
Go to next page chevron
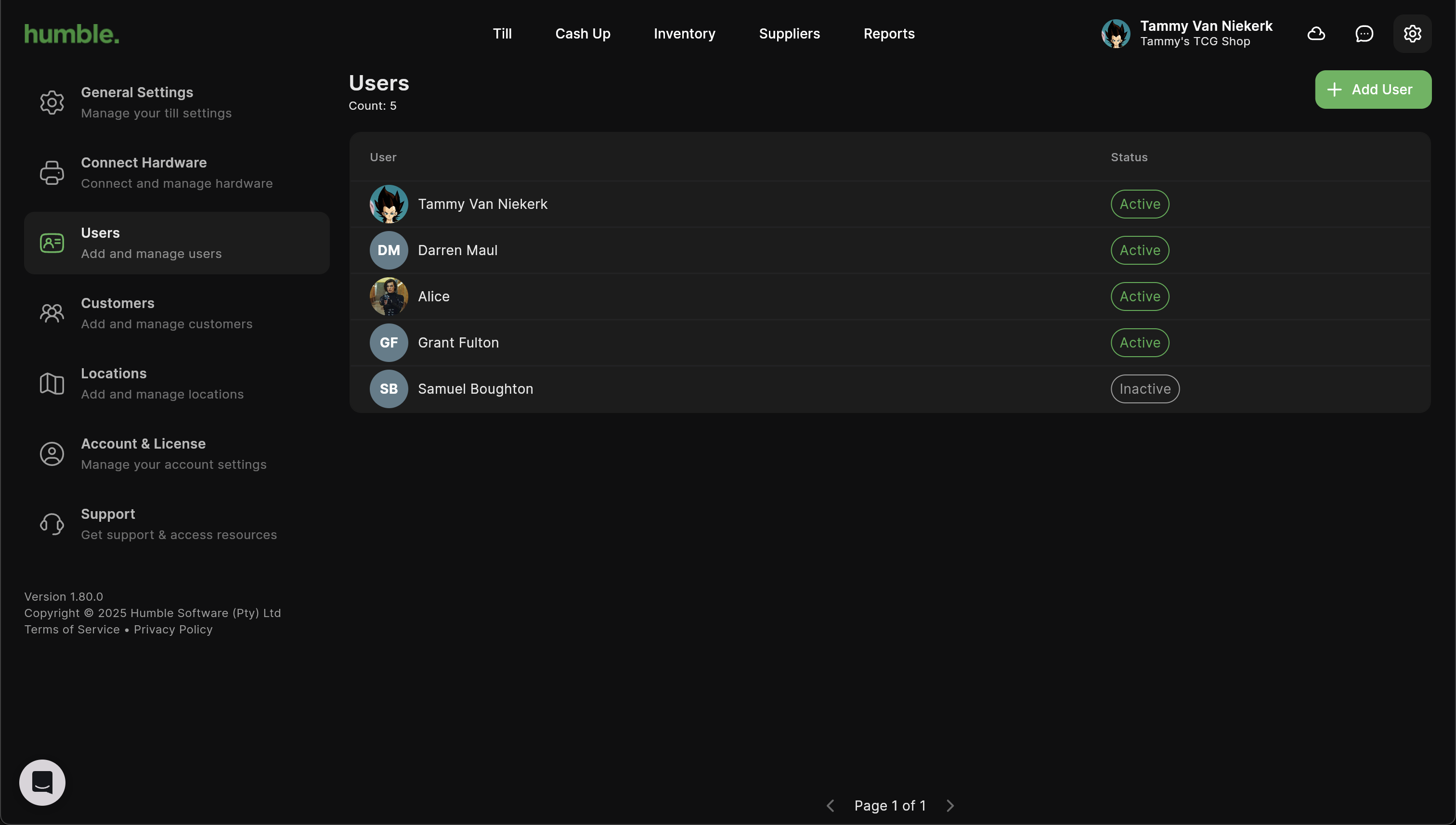click(950, 805)
